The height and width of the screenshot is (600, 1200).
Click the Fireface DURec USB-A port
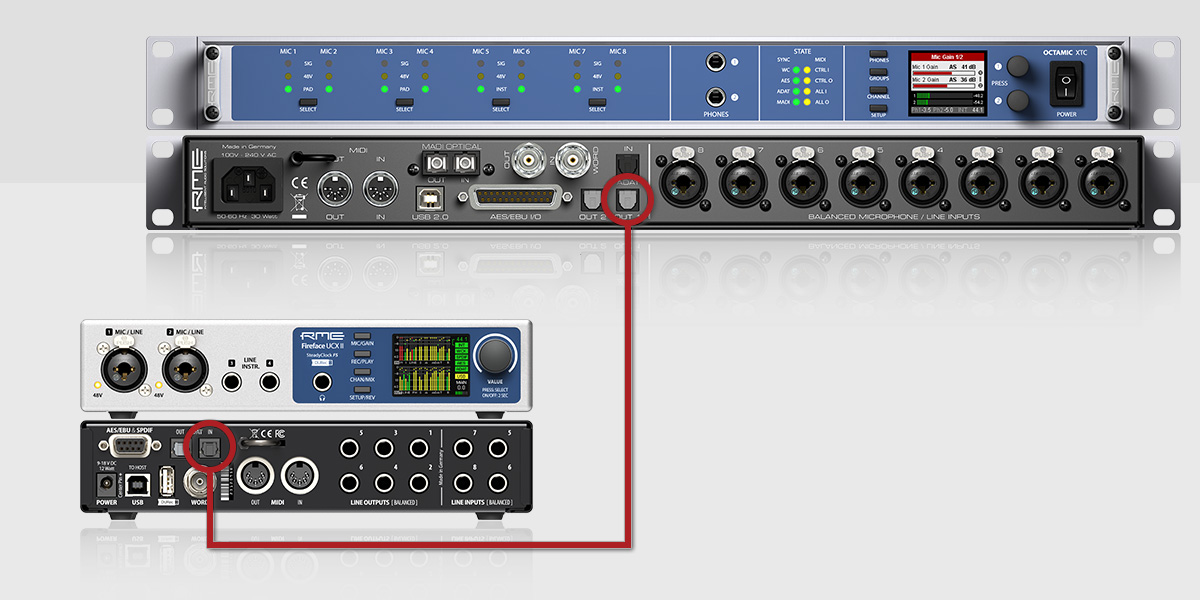coord(169,481)
